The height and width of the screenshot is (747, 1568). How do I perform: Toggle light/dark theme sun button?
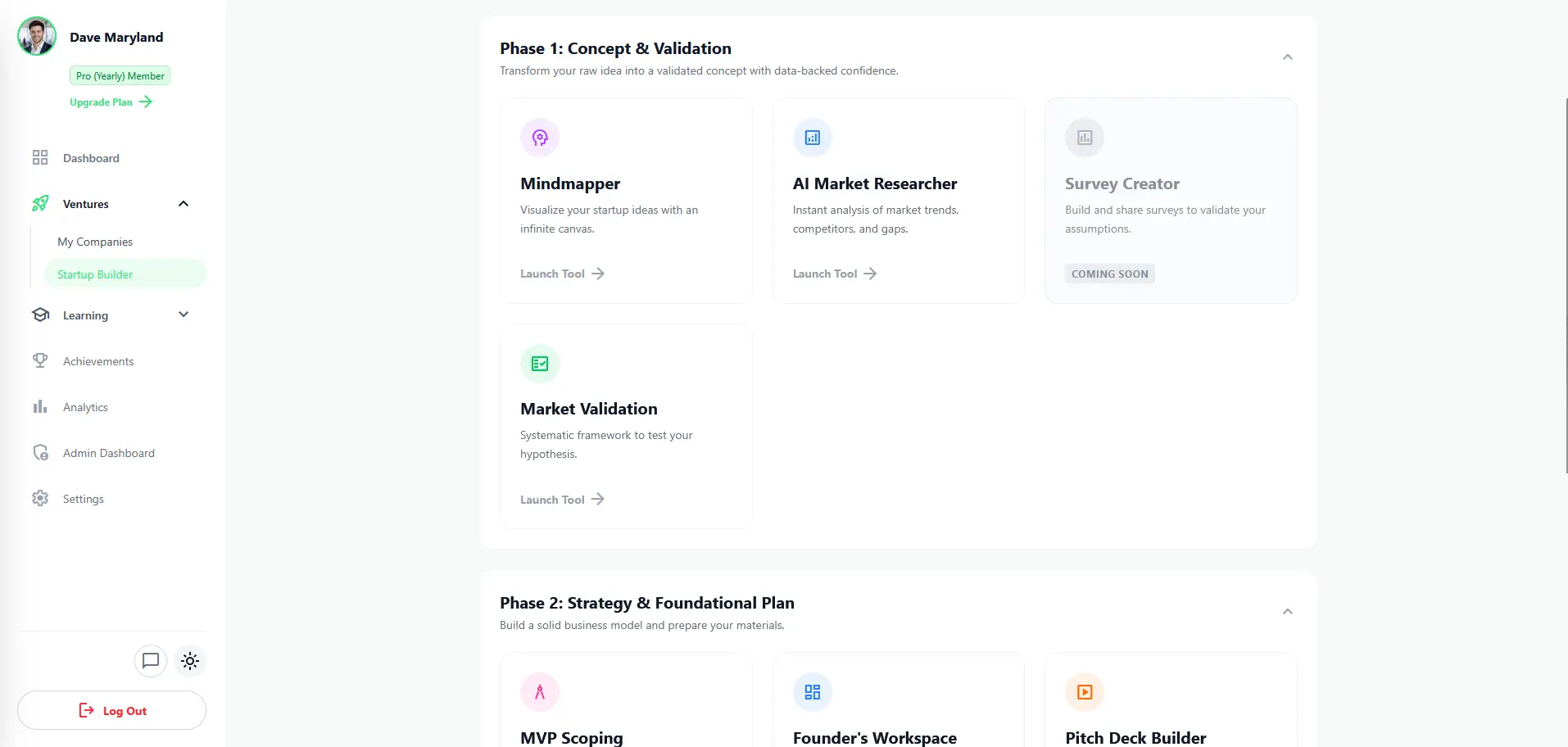tap(190, 661)
